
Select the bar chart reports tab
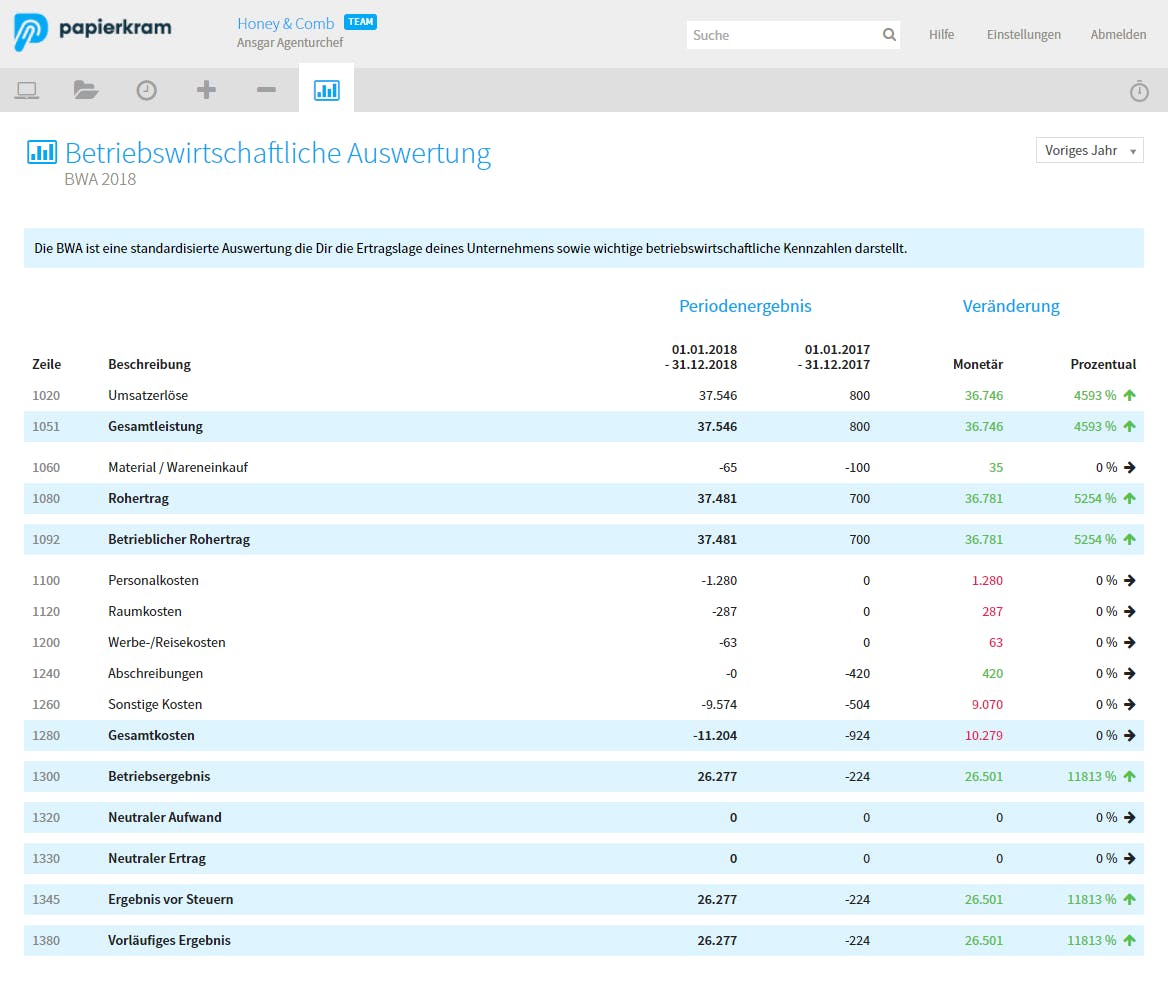pos(326,91)
